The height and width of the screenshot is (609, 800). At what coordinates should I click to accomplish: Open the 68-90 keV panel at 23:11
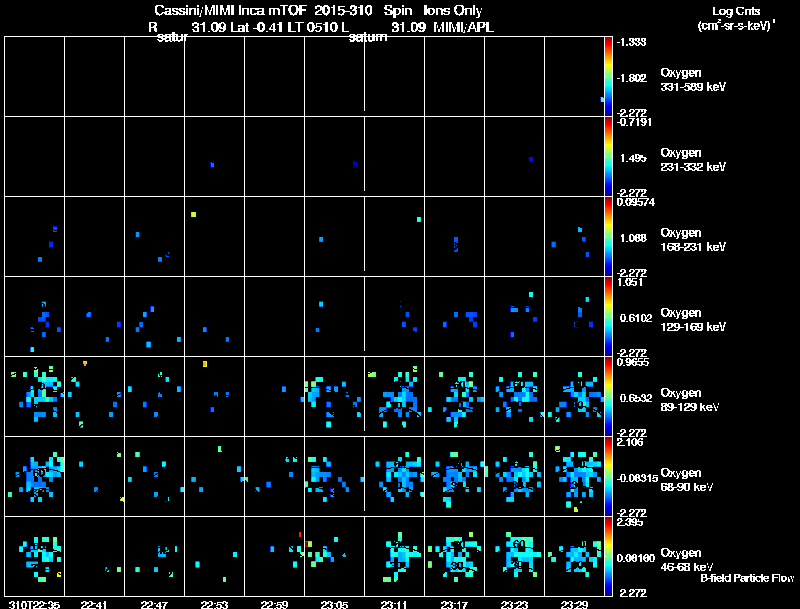(x=394, y=476)
